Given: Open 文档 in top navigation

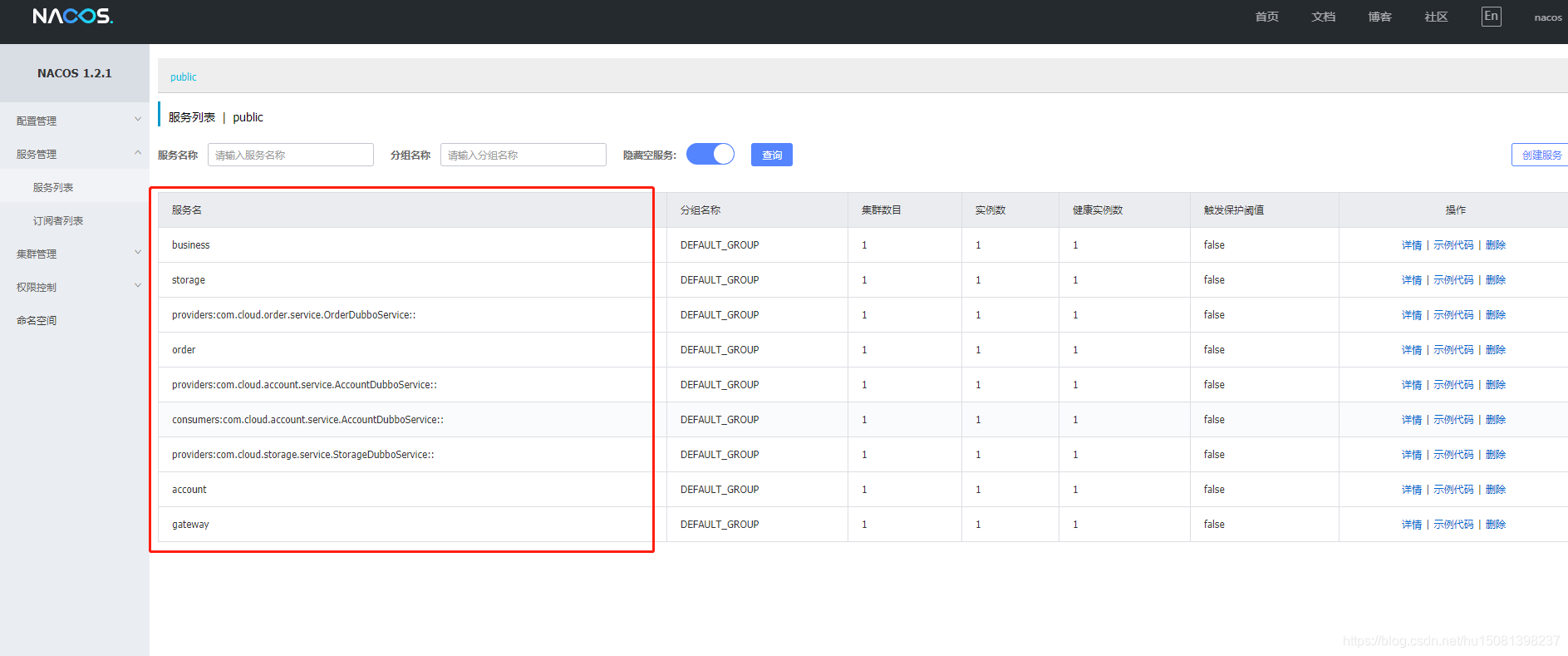Looking at the screenshot, I should click(x=1323, y=17).
